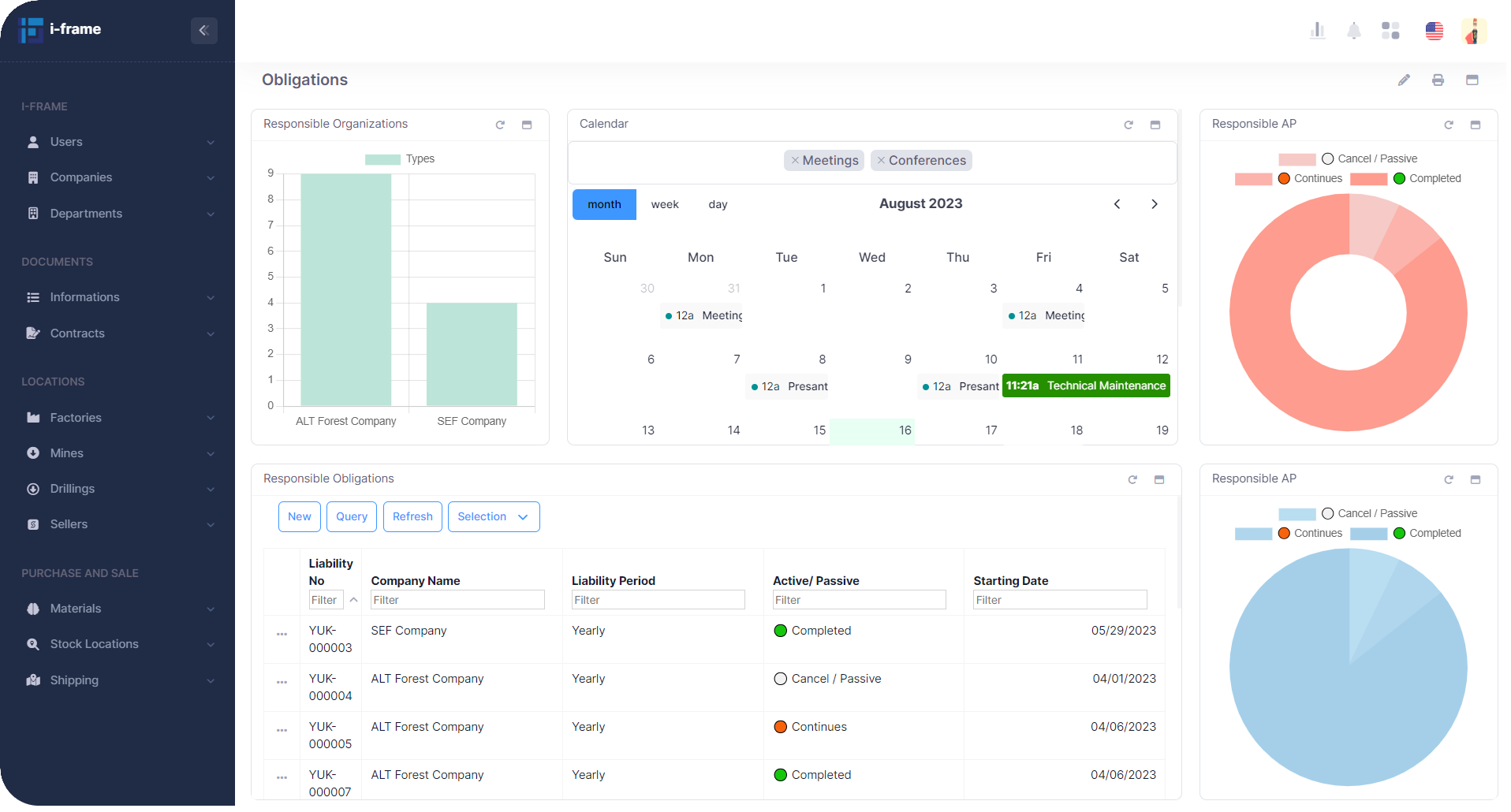The image size is (1511, 812).
Task: Switch calendar to month view
Action: point(604,205)
